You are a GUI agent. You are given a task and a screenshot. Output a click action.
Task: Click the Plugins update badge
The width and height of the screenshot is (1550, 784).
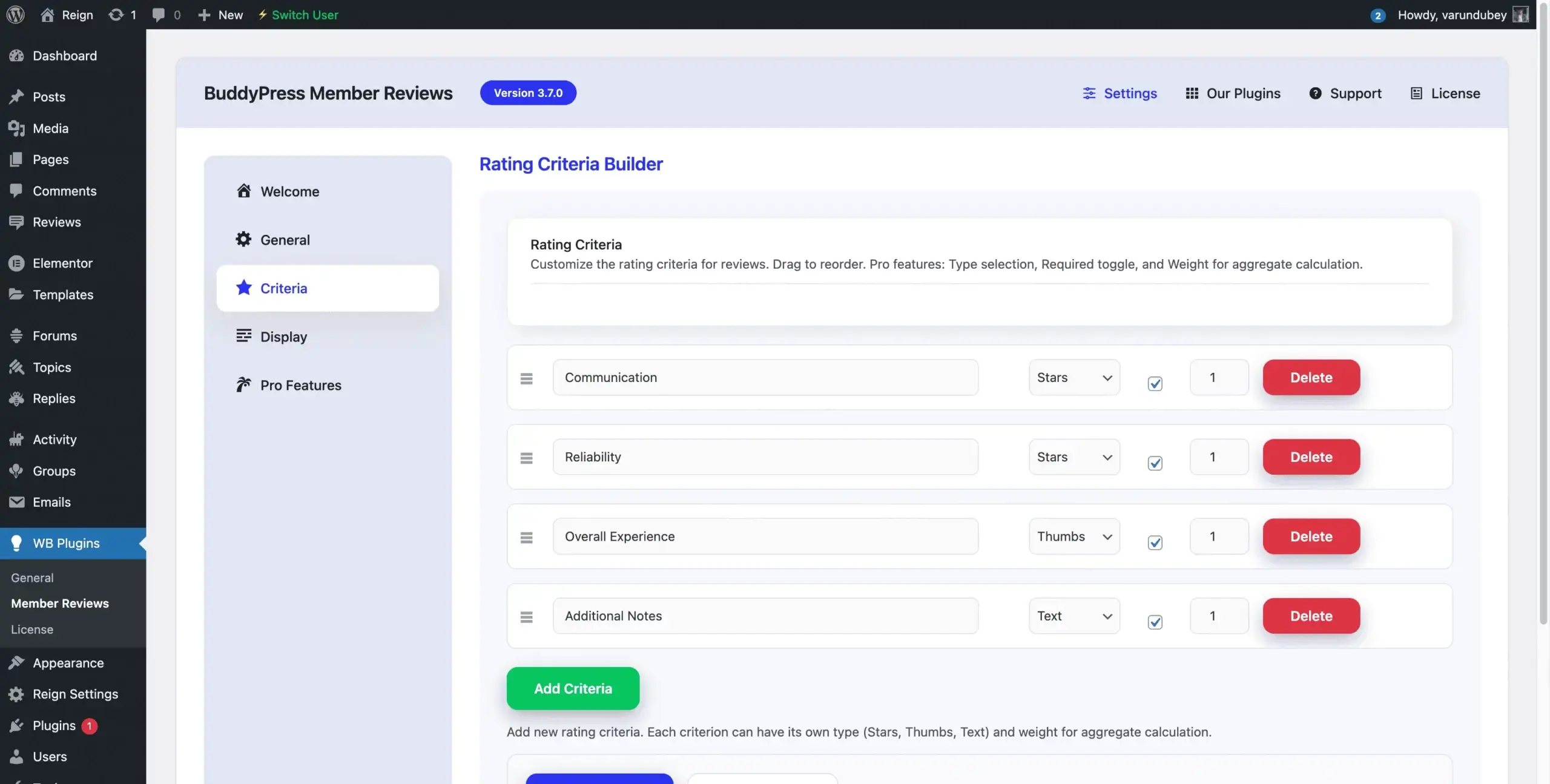point(90,725)
